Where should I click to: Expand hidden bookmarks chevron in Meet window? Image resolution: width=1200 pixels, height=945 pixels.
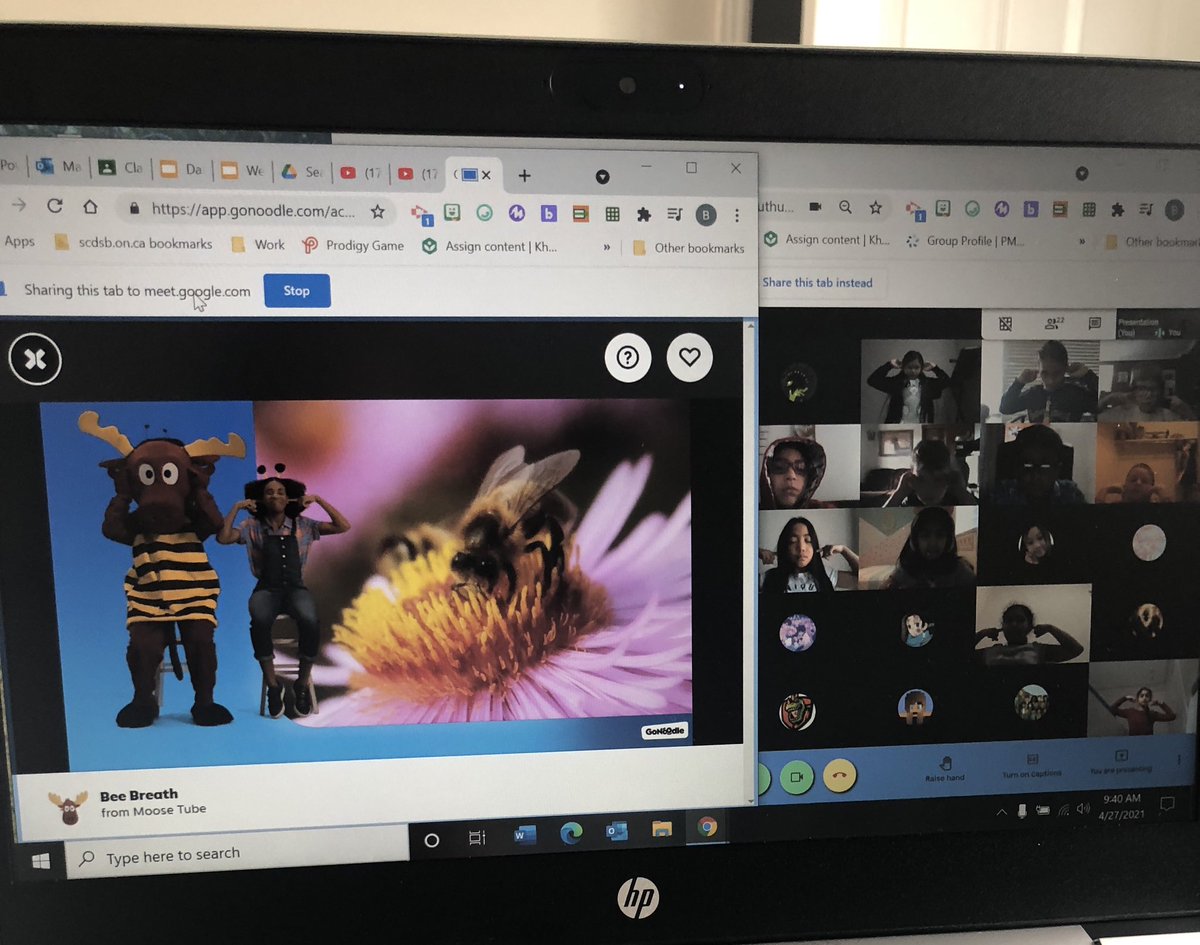[1083, 241]
